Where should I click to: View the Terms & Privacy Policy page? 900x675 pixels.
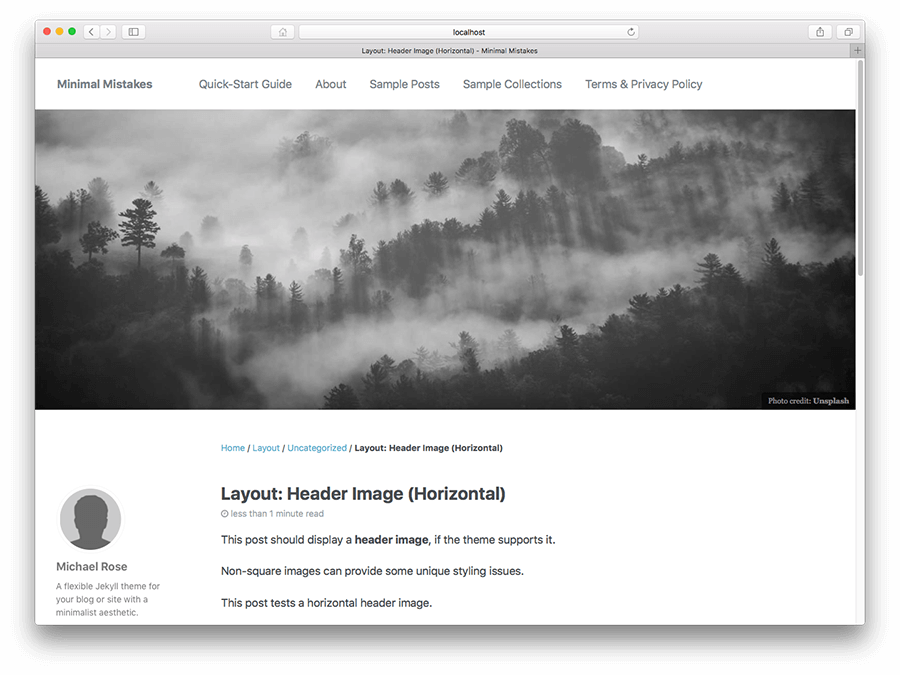pos(643,84)
